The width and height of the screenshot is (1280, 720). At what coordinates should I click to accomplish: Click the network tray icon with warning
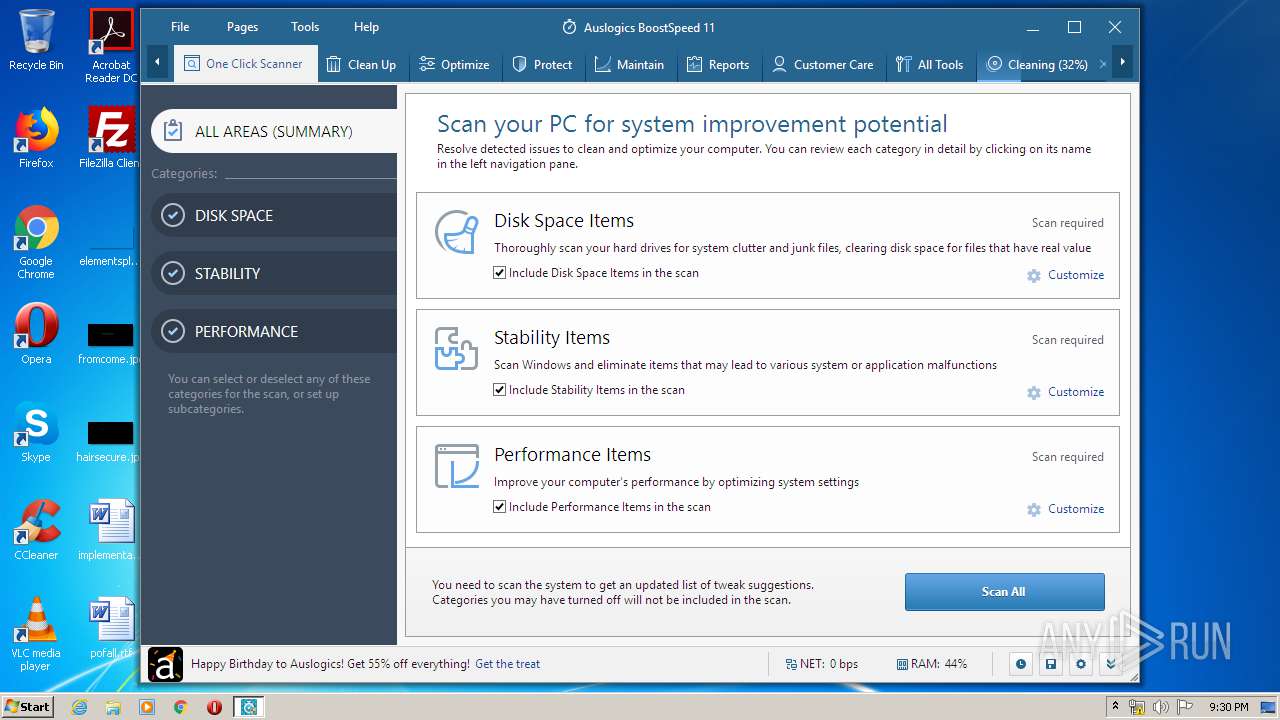tap(1137, 707)
